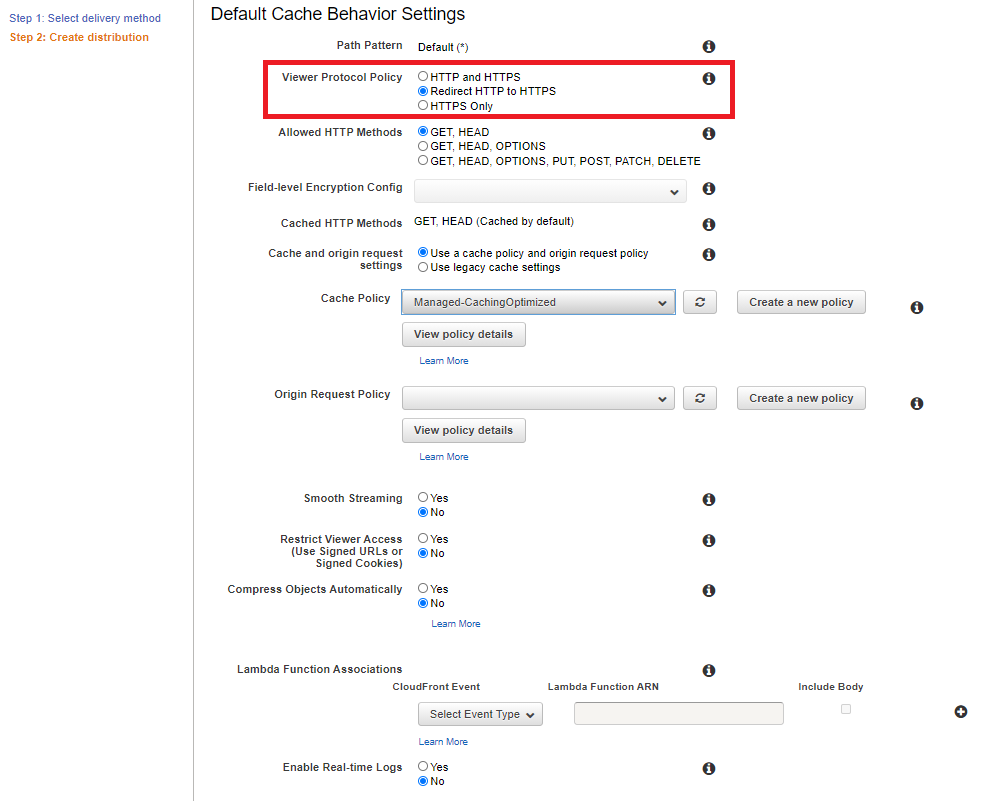Refresh the Cache Policy list
The image size is (993, 801).
699,302
